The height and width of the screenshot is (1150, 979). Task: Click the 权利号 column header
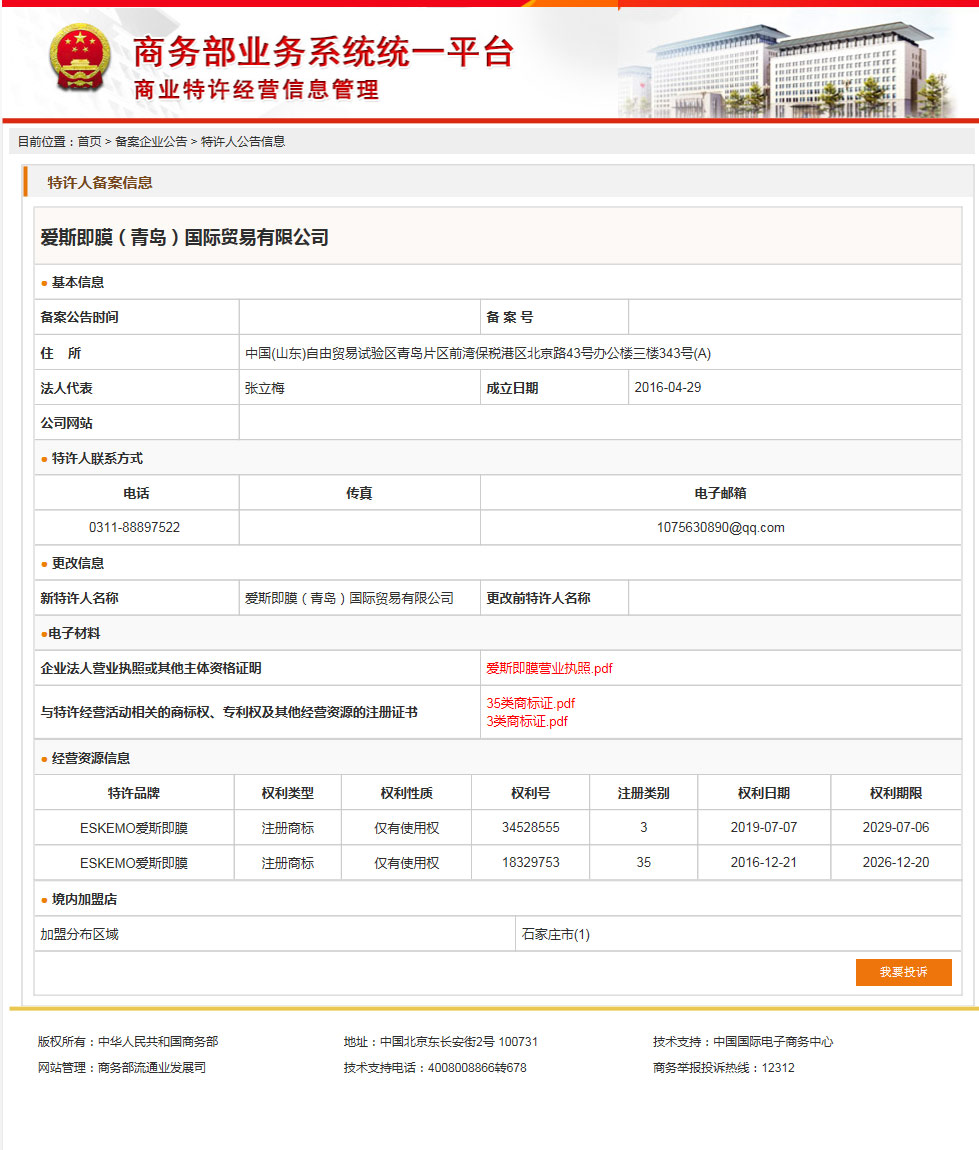click(530, 794)
